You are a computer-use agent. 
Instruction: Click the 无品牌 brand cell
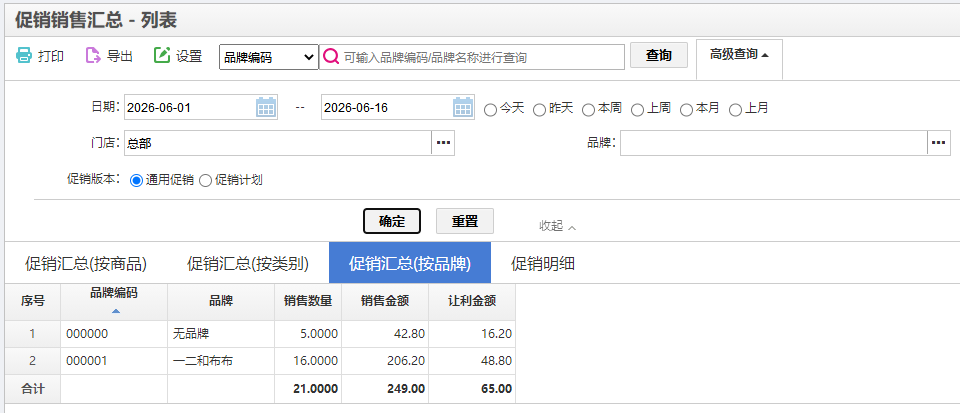click(221, 334)
